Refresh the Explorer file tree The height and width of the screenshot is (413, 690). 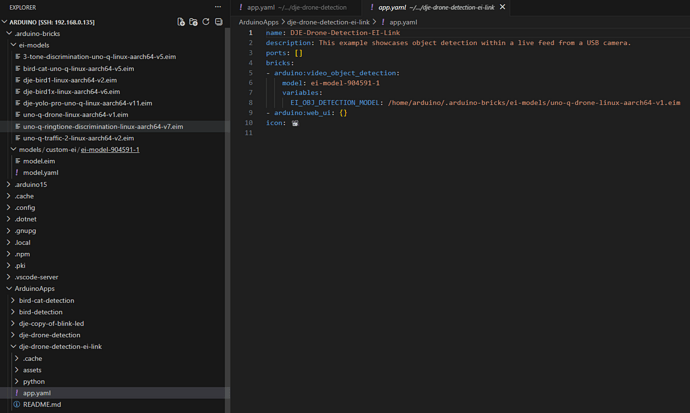pos(206,21)
